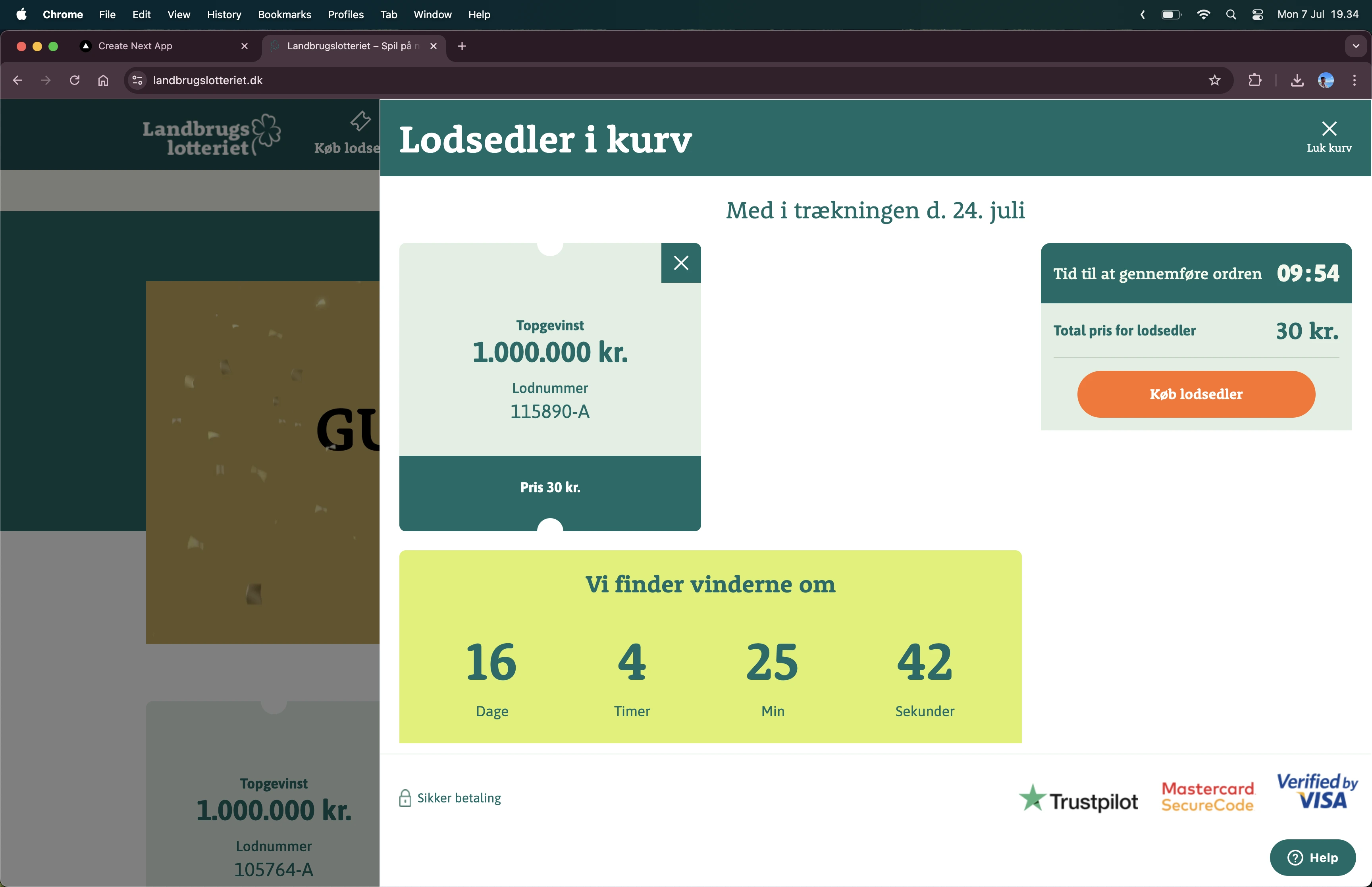Click the Sikker betaling padlock icon
This screenshot has width=1372, height=887.
[x=405, y=798]
